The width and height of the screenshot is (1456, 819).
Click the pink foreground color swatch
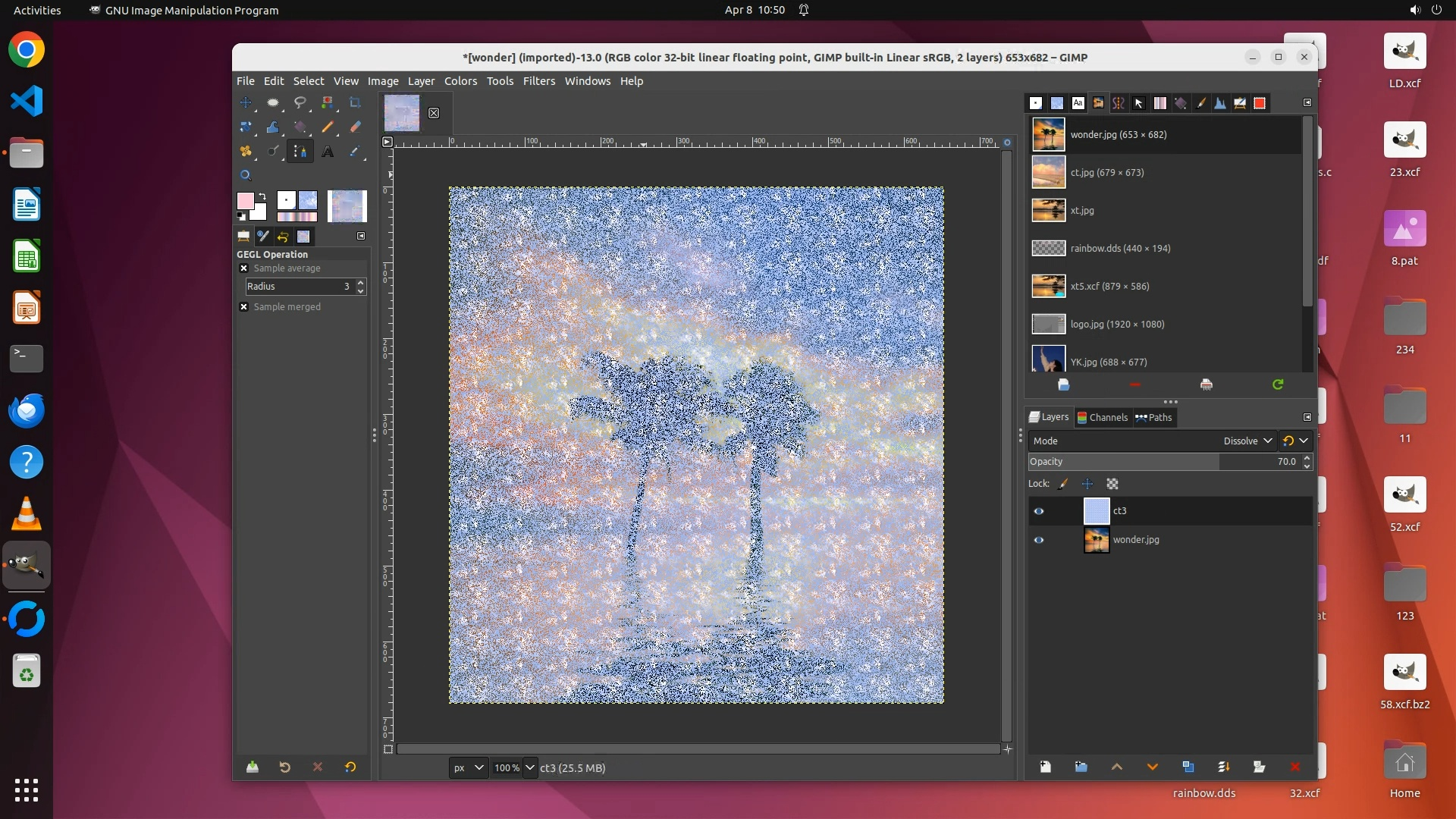tap(245, 201)
